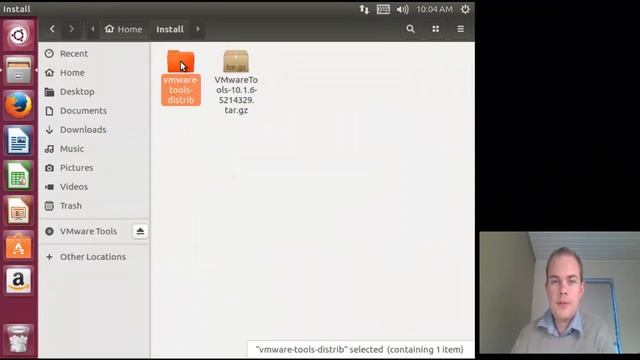Go to Home in the sidebar
640x360 pixels.
94,73
